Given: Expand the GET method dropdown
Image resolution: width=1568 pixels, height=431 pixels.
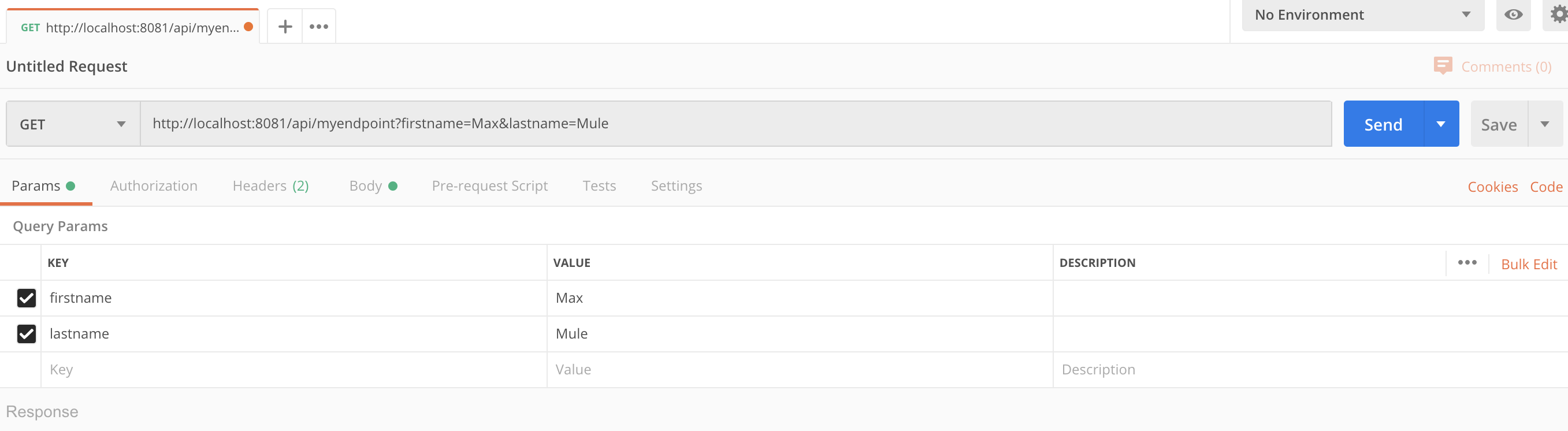Looking at the screenshot, I should click(x=73, y=124).
